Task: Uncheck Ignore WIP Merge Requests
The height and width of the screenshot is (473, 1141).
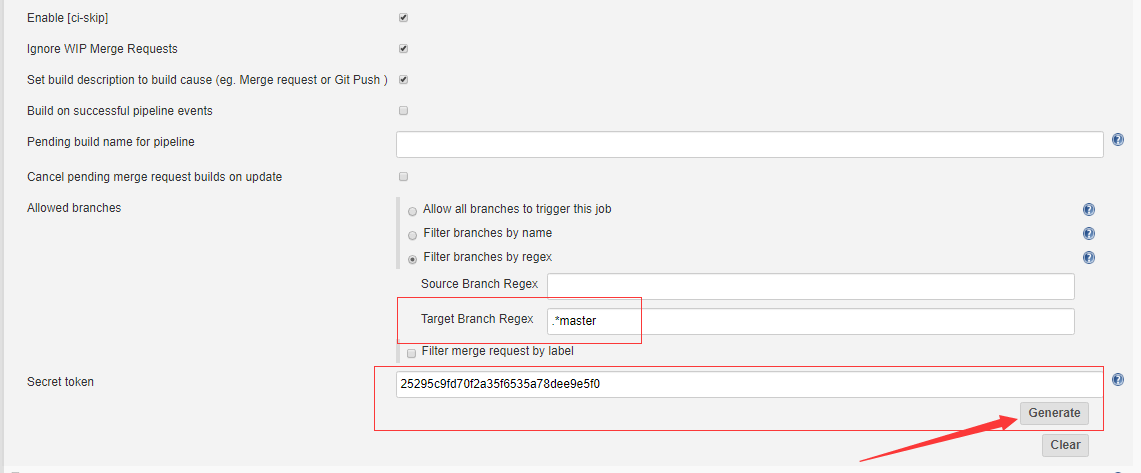Action: click(403, 49)
